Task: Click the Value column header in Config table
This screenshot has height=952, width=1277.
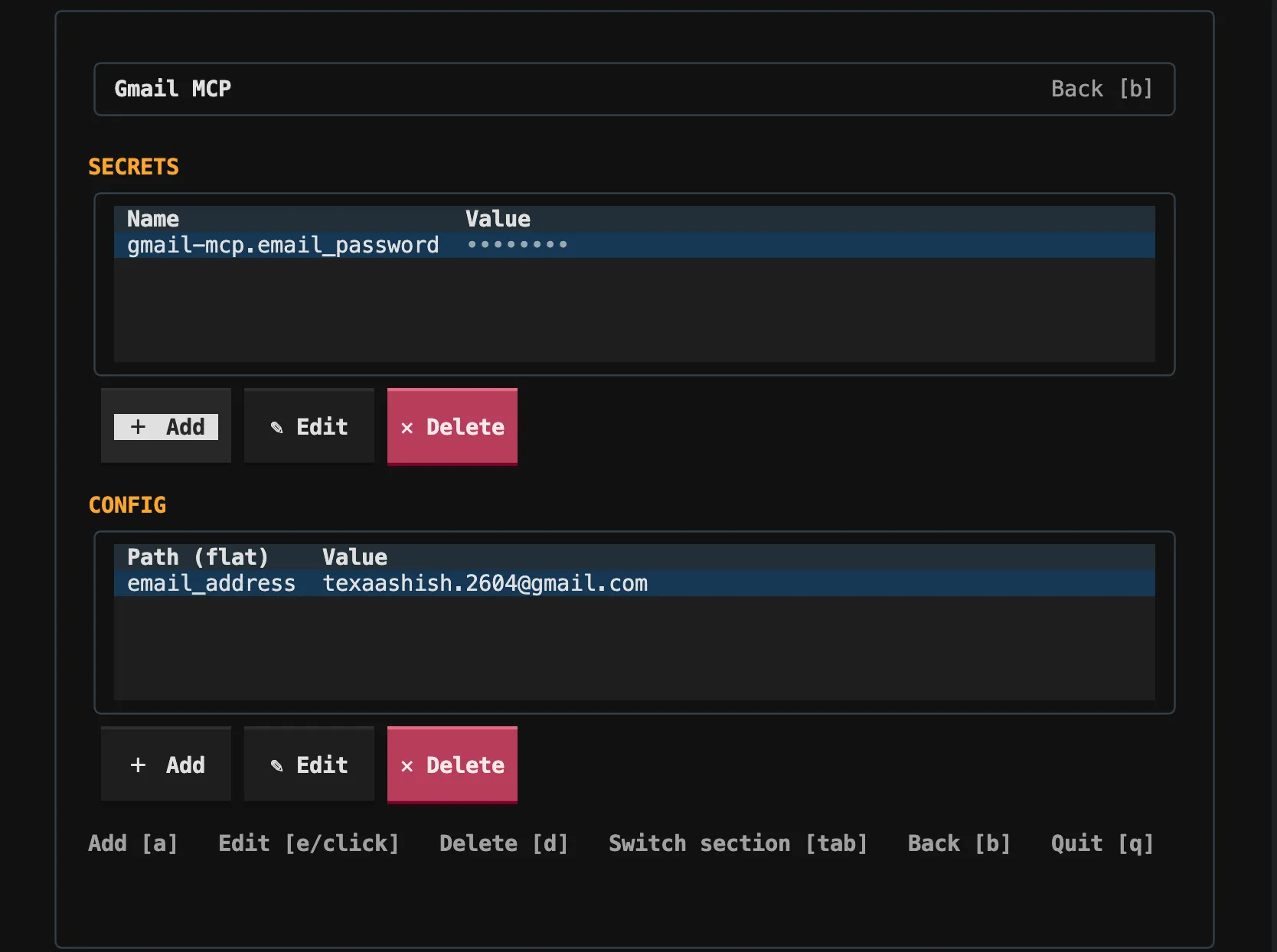Action: click(355, 557)
